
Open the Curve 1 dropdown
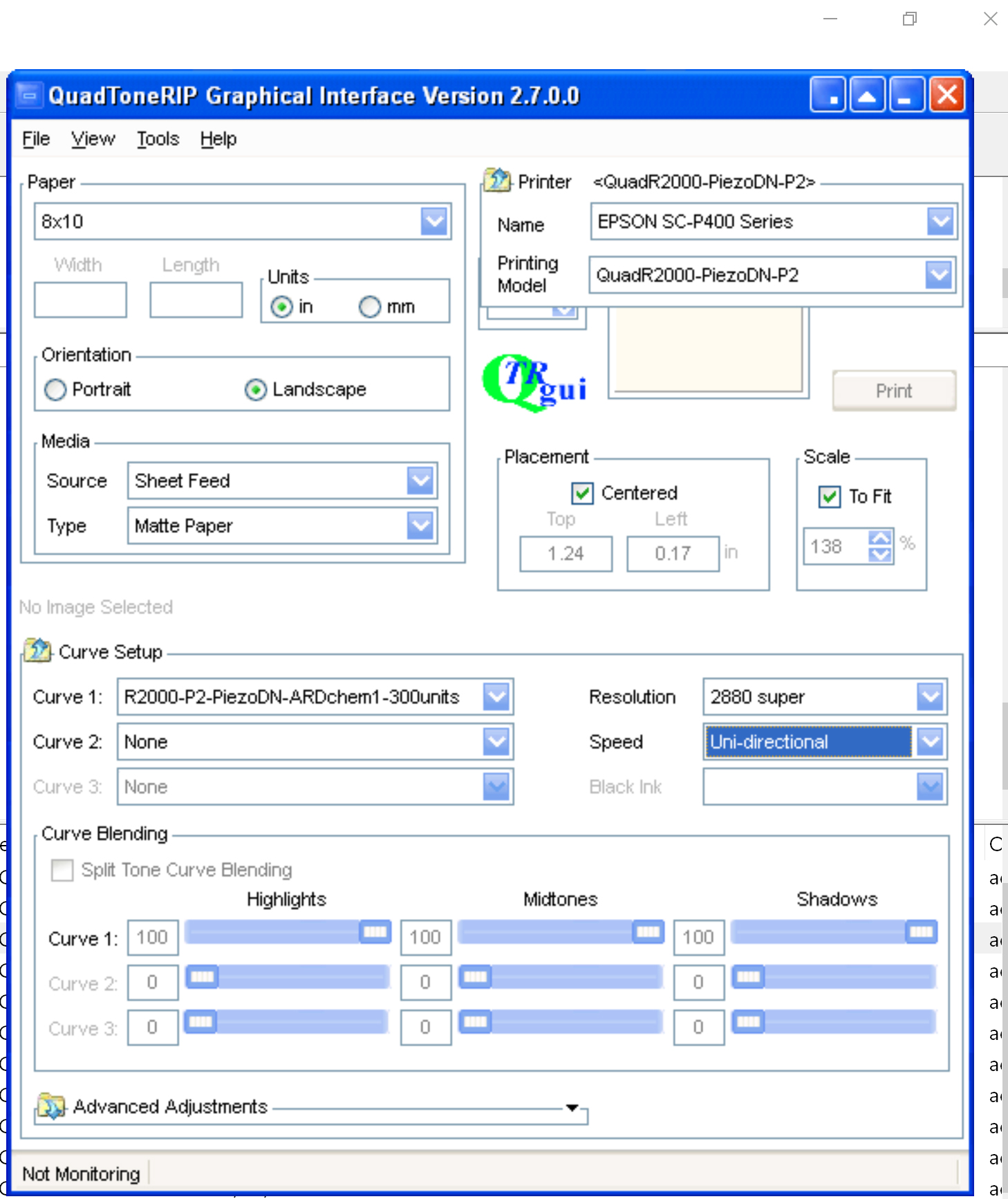coord(496,697)
